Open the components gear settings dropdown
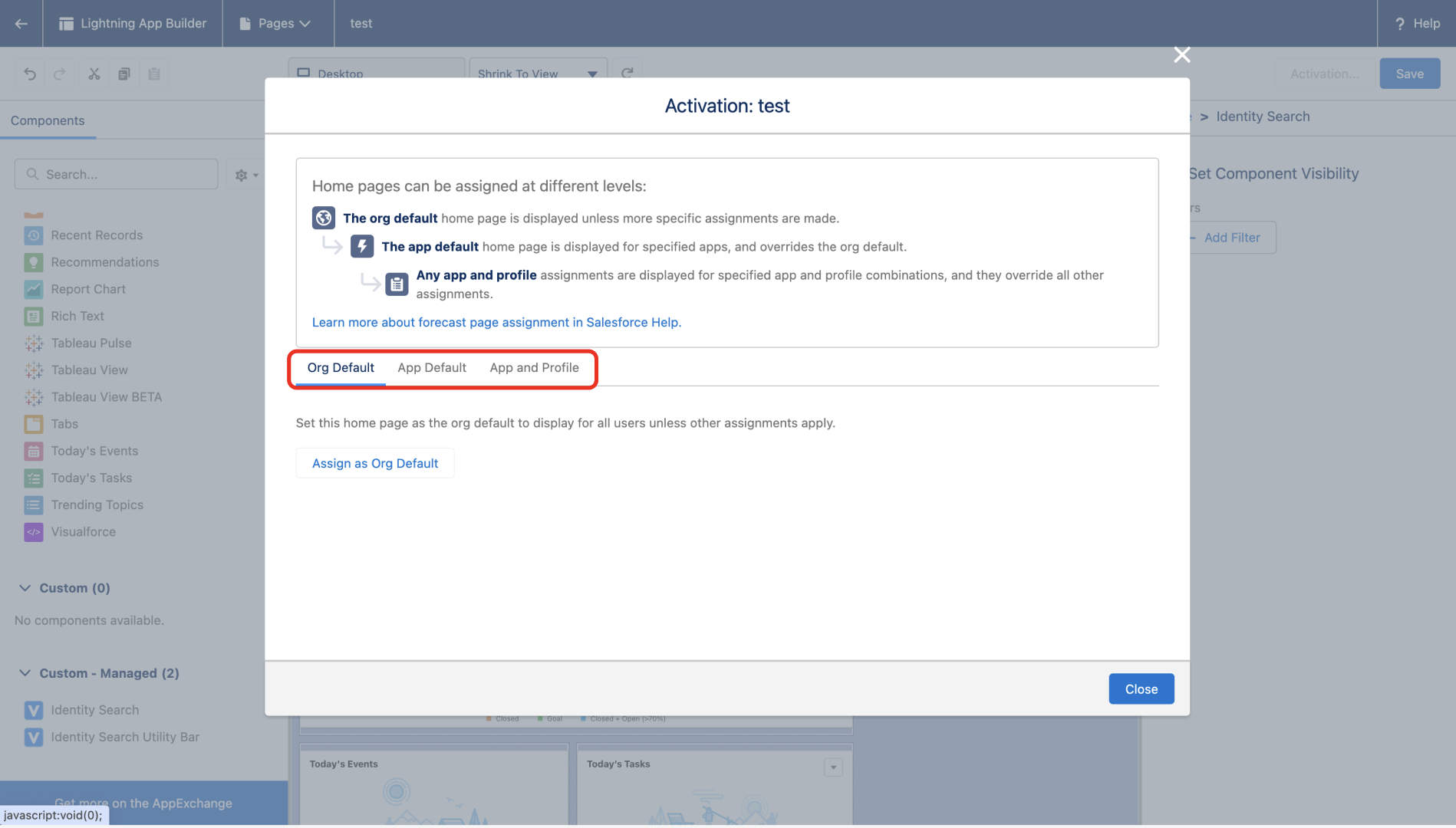Image resolution: width=1456 pixels, height=828 pixels. point(246,175)
